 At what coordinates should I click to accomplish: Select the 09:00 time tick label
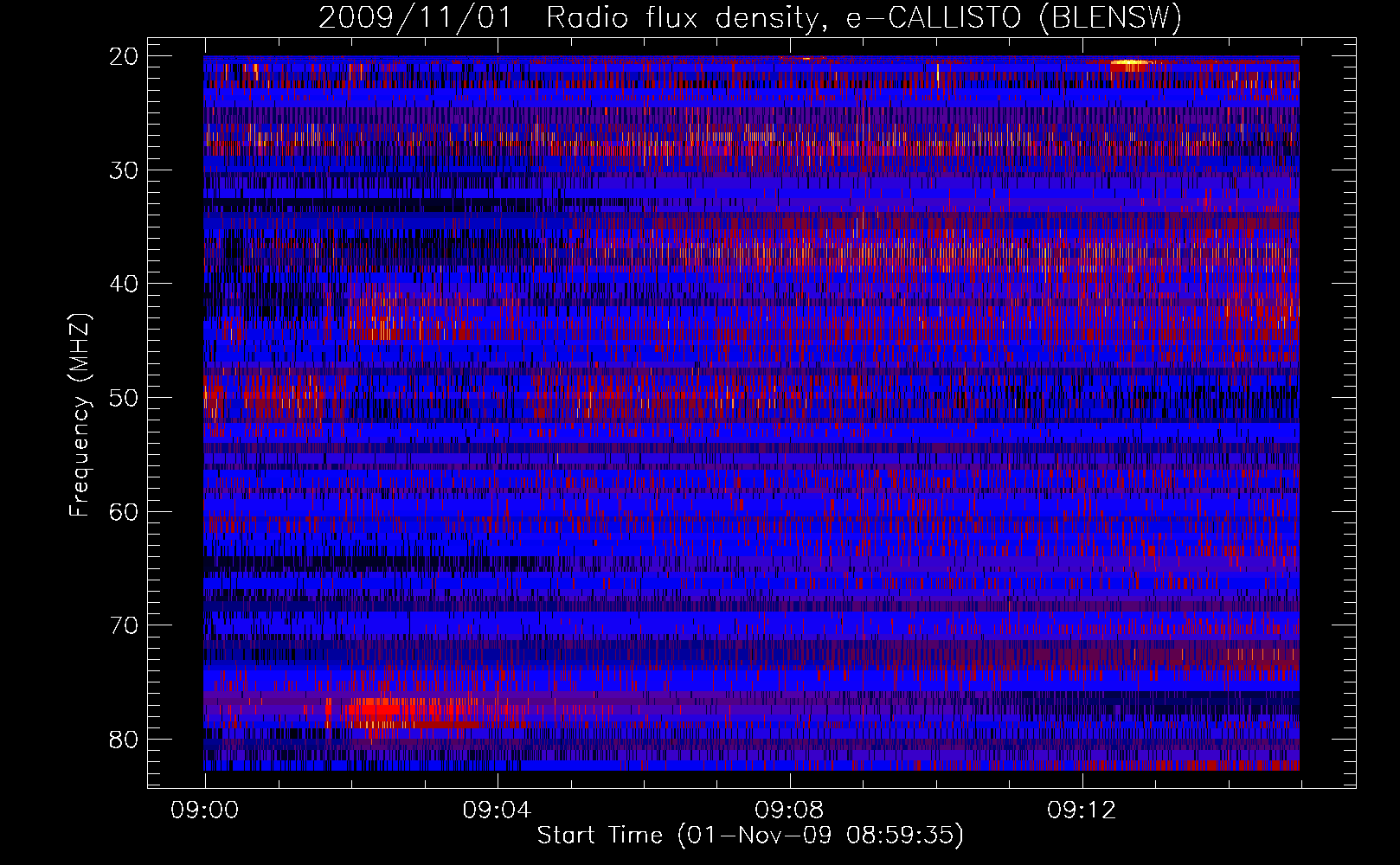[204, 811]
